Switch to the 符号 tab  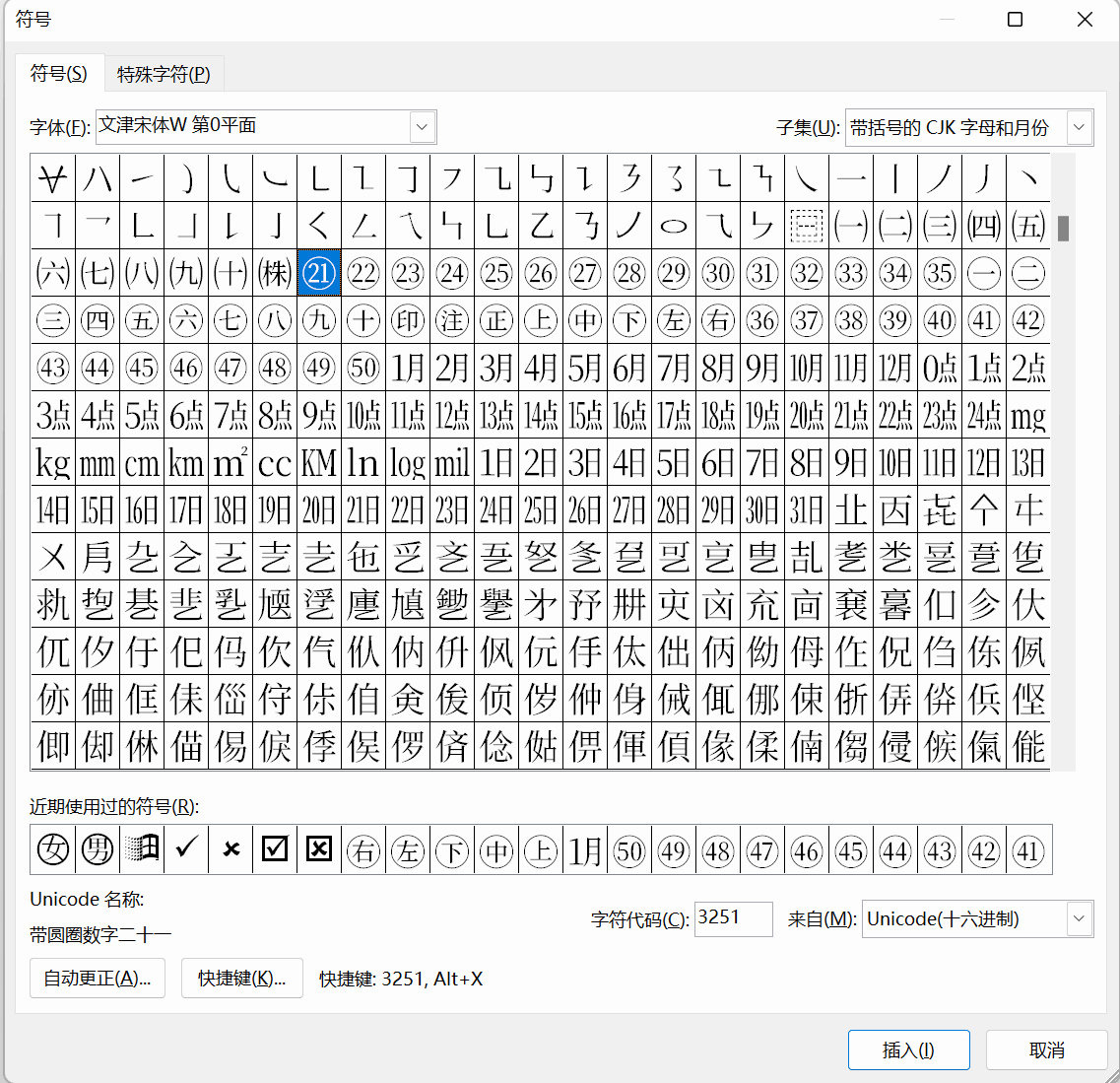pos(60,72)
